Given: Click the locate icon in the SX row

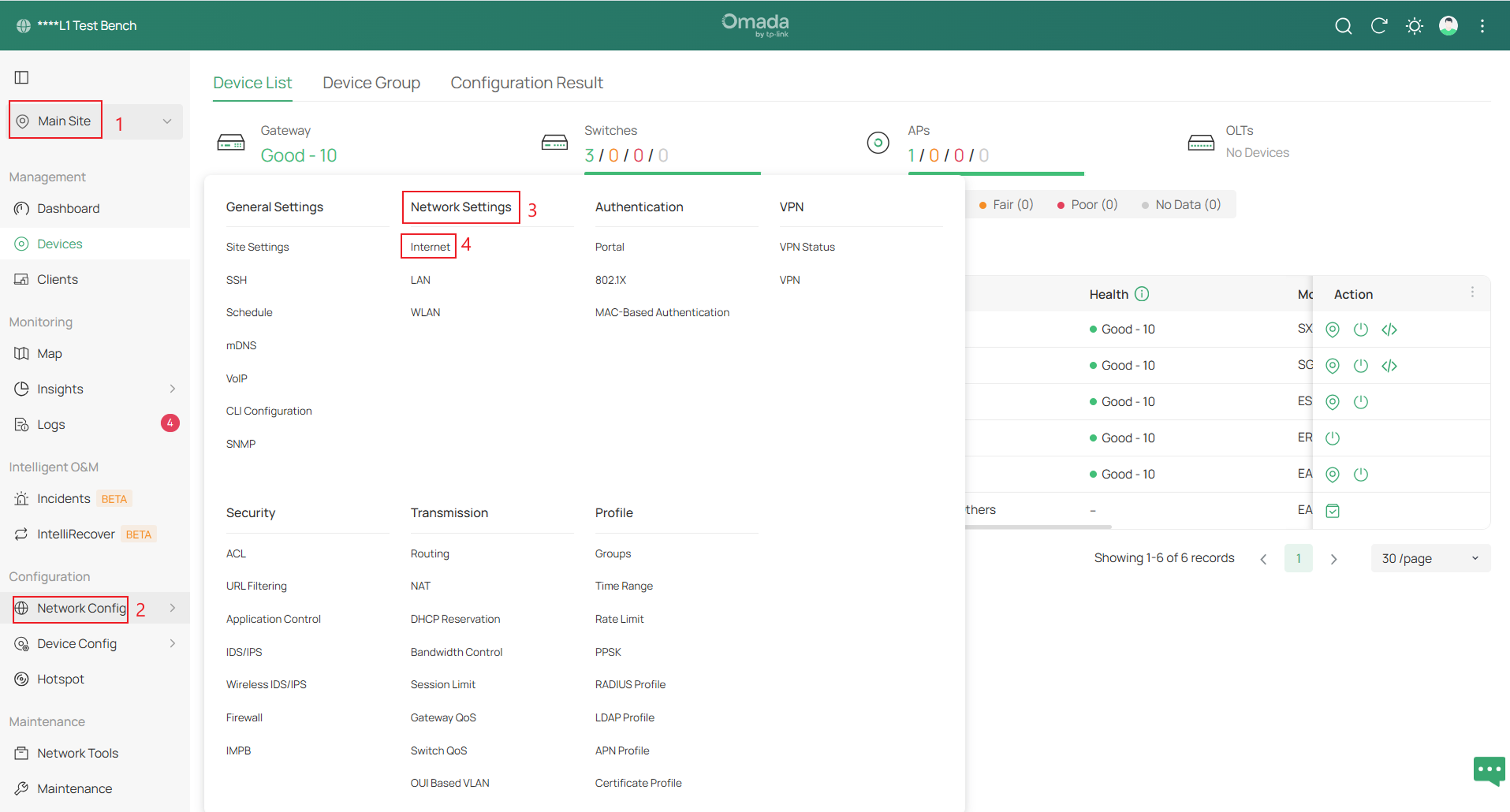Looking at the screenshot, I should pos(1332,330).
